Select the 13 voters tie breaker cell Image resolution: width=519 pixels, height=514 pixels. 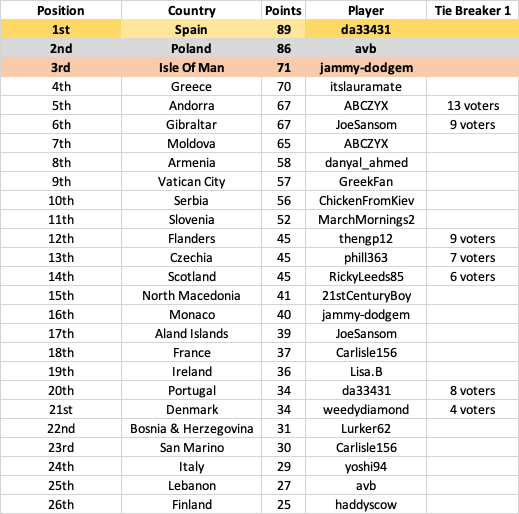pyautogui.click(x=473, y=105)
